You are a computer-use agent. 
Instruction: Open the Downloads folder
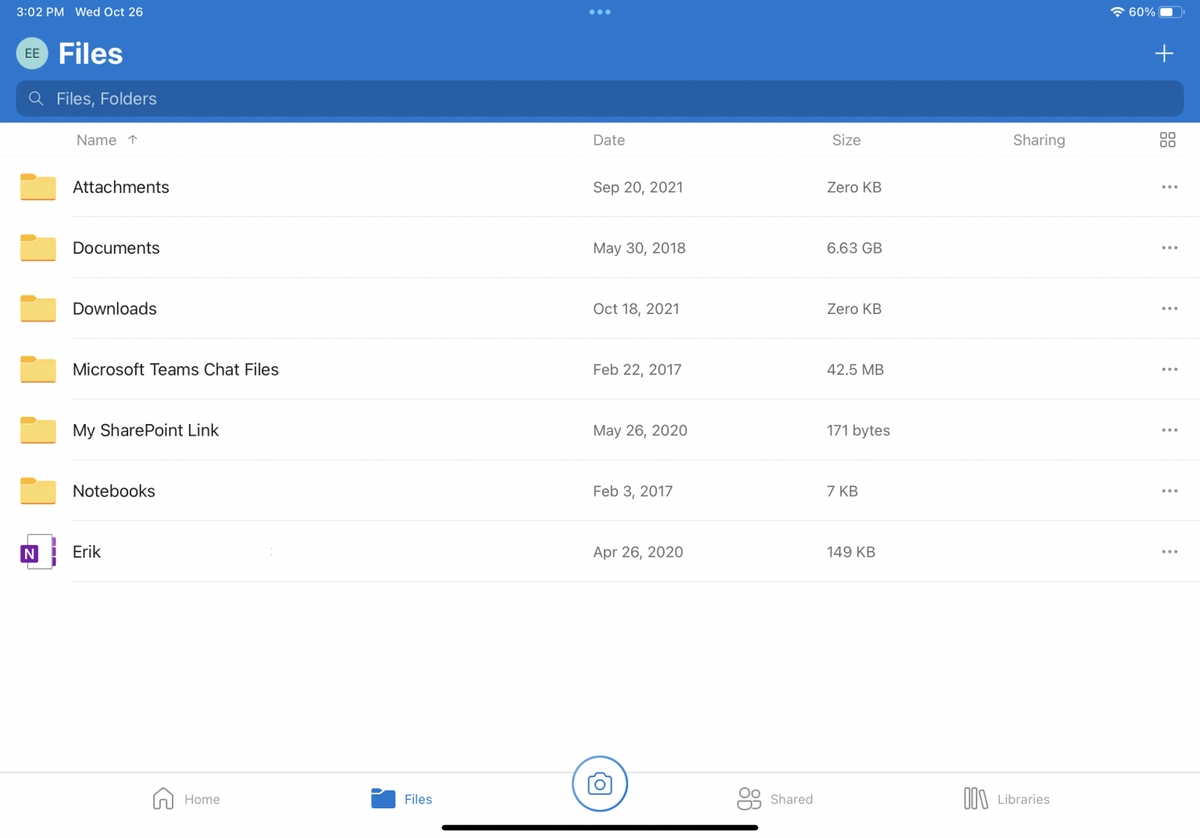(x=114, y=308)
